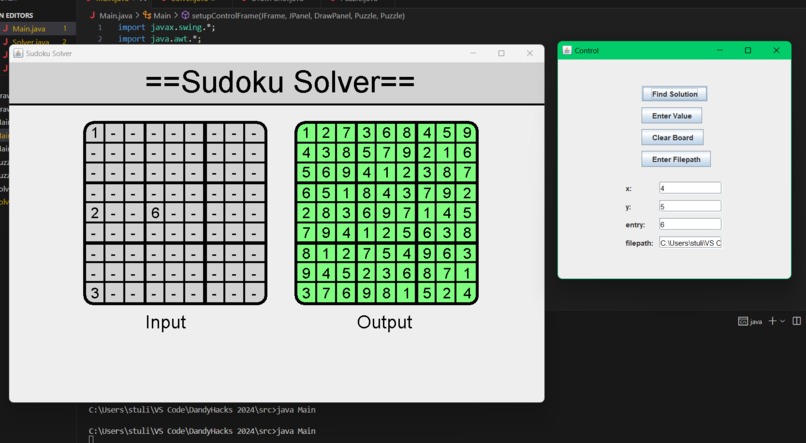Close the Sudoku Solver window

point(529,53)
